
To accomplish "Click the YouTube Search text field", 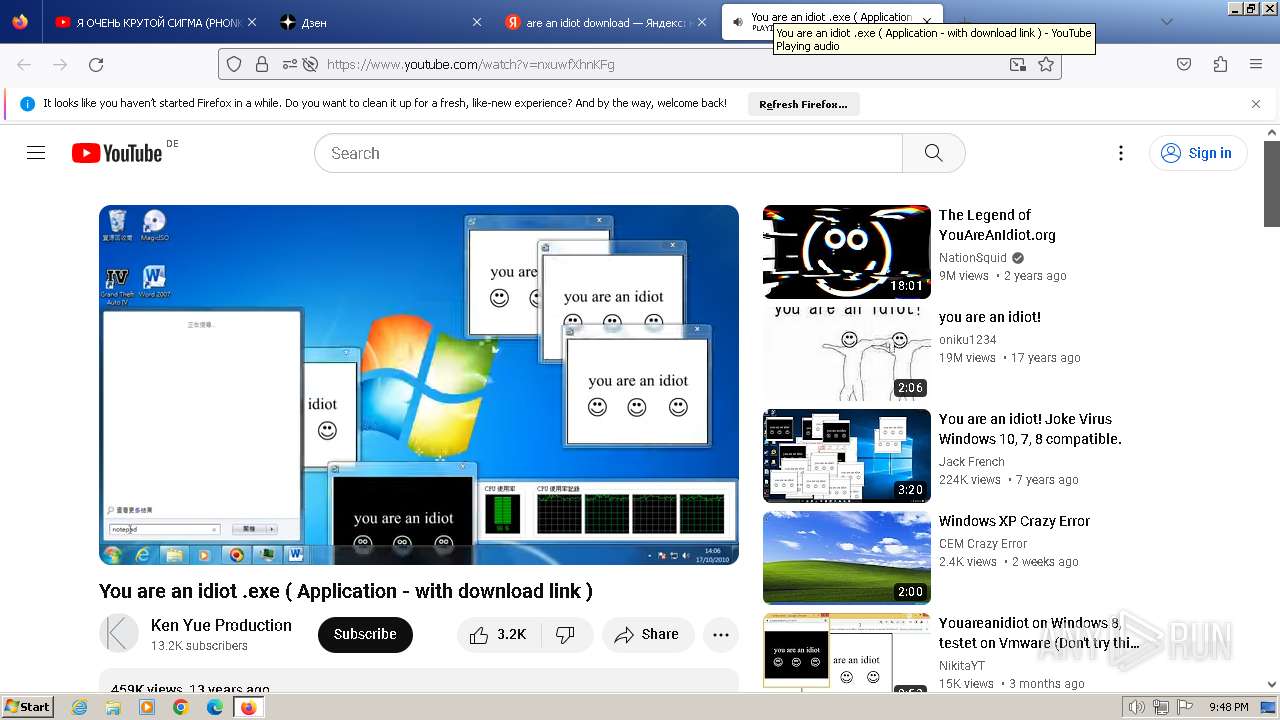I will [x=608, y=153].
